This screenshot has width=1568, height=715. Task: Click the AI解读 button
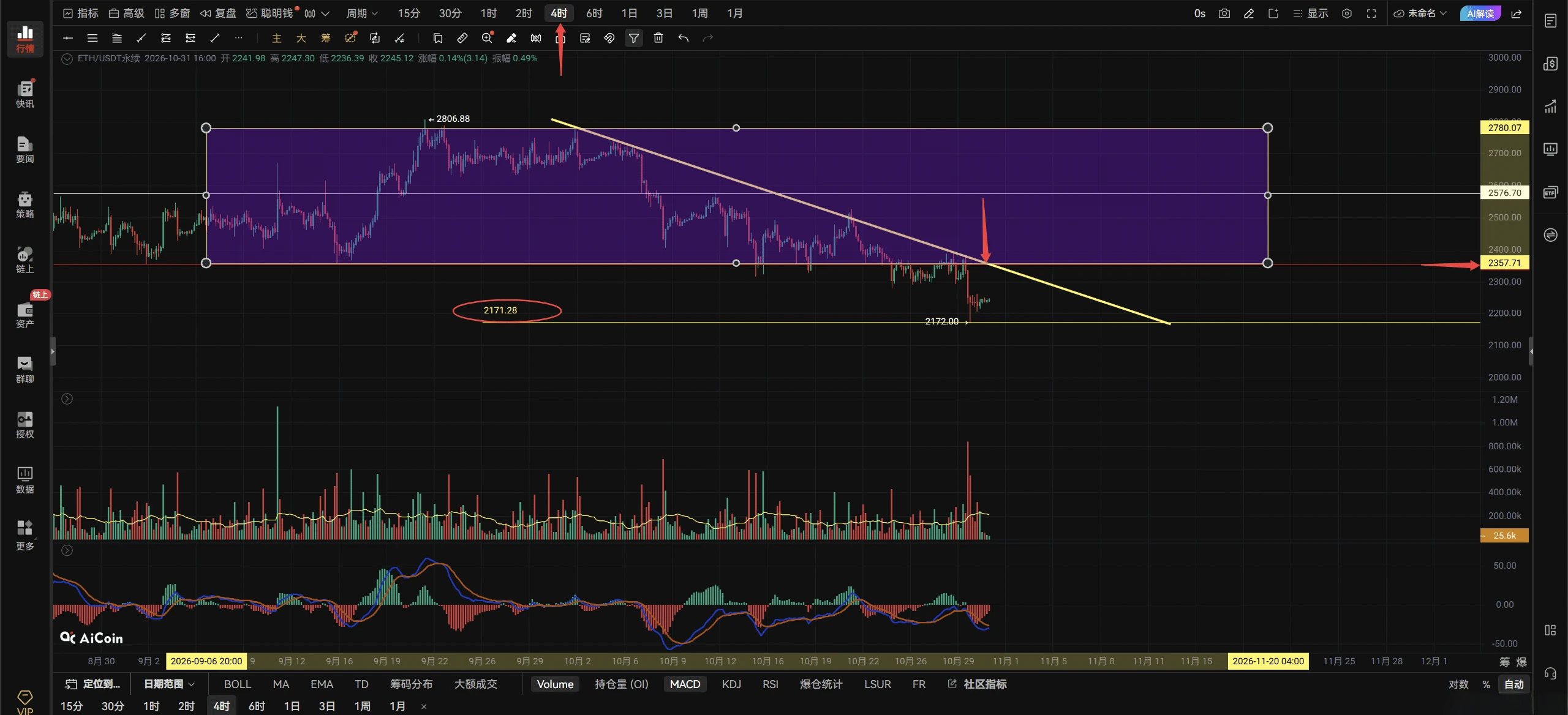(x=1480, y=13)
